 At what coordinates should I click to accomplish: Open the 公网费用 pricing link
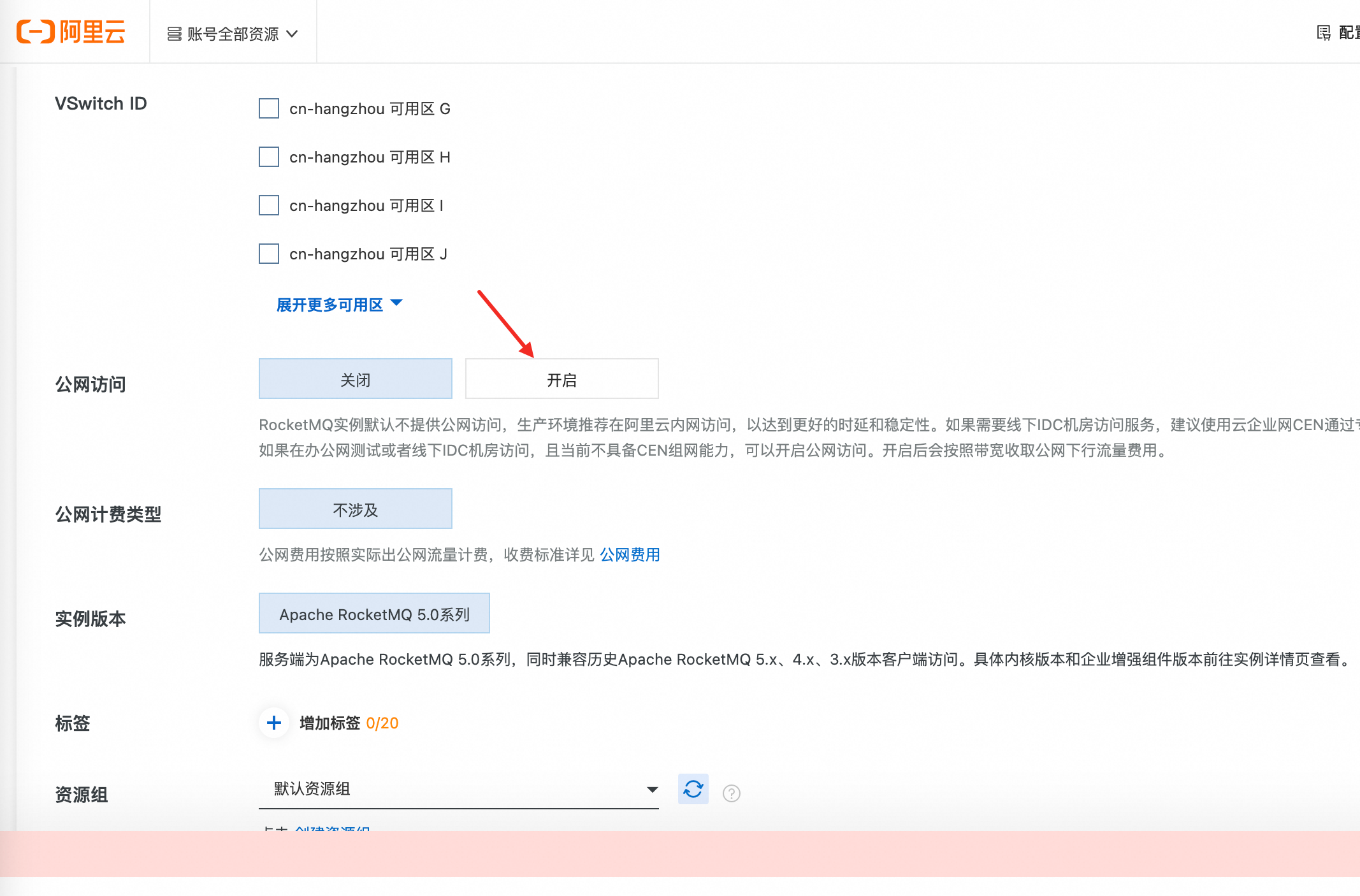(x=629, y=554)
